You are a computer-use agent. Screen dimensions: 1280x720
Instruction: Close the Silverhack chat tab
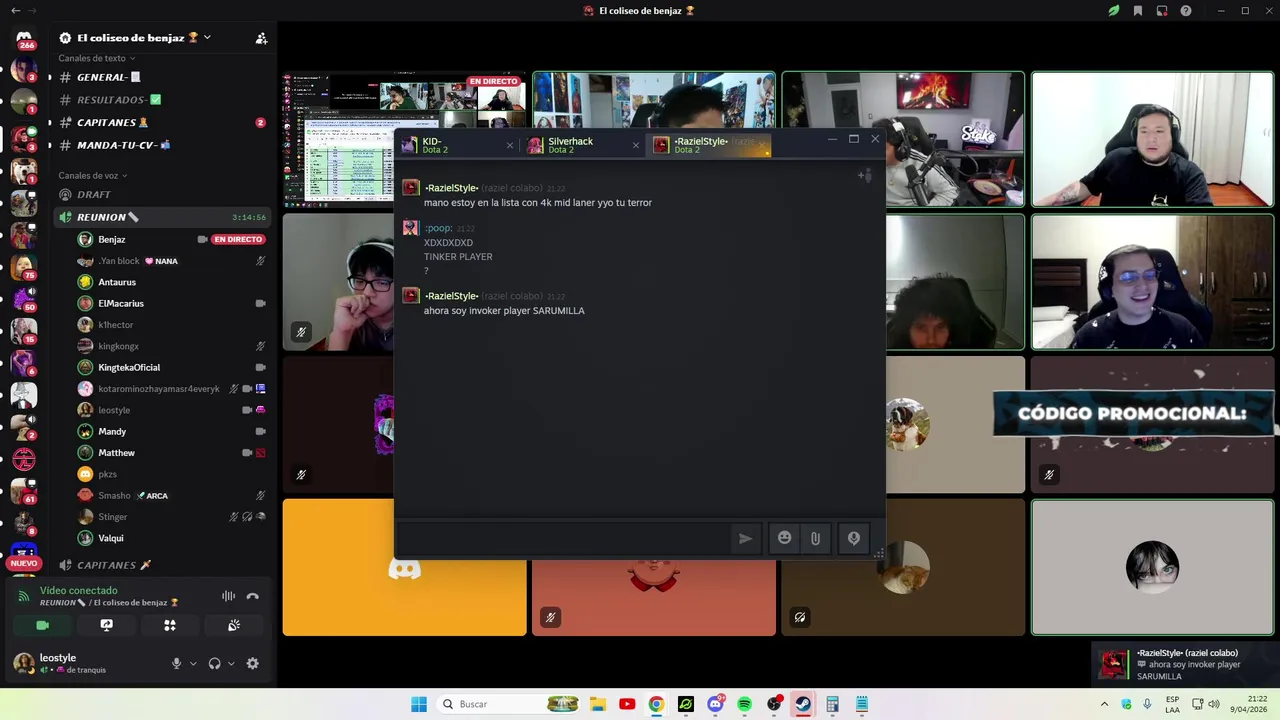(636, 146)
